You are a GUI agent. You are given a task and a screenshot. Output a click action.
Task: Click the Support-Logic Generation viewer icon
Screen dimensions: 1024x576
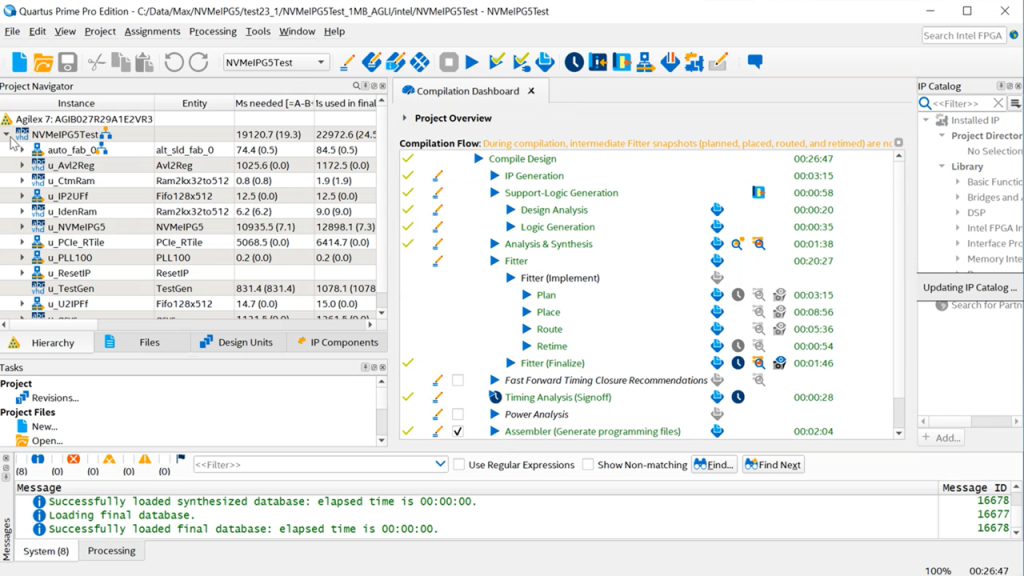(758, 193)
